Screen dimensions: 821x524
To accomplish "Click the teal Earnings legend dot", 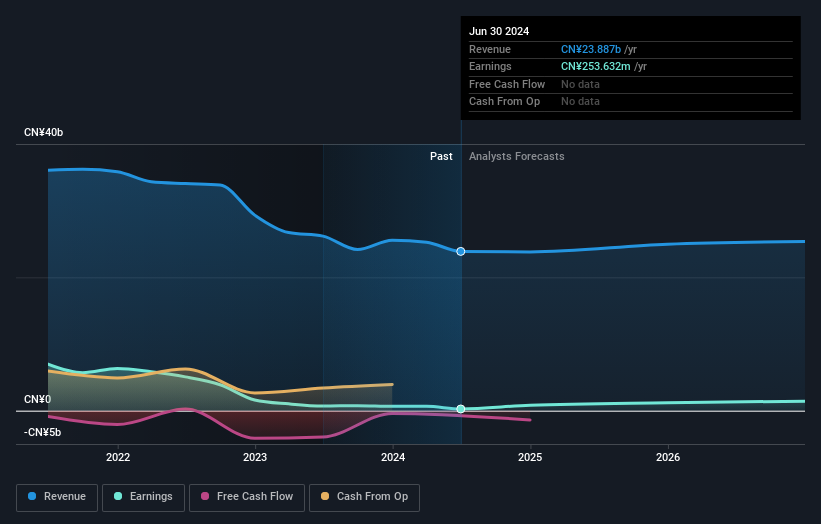I will [x=118, y=496].
